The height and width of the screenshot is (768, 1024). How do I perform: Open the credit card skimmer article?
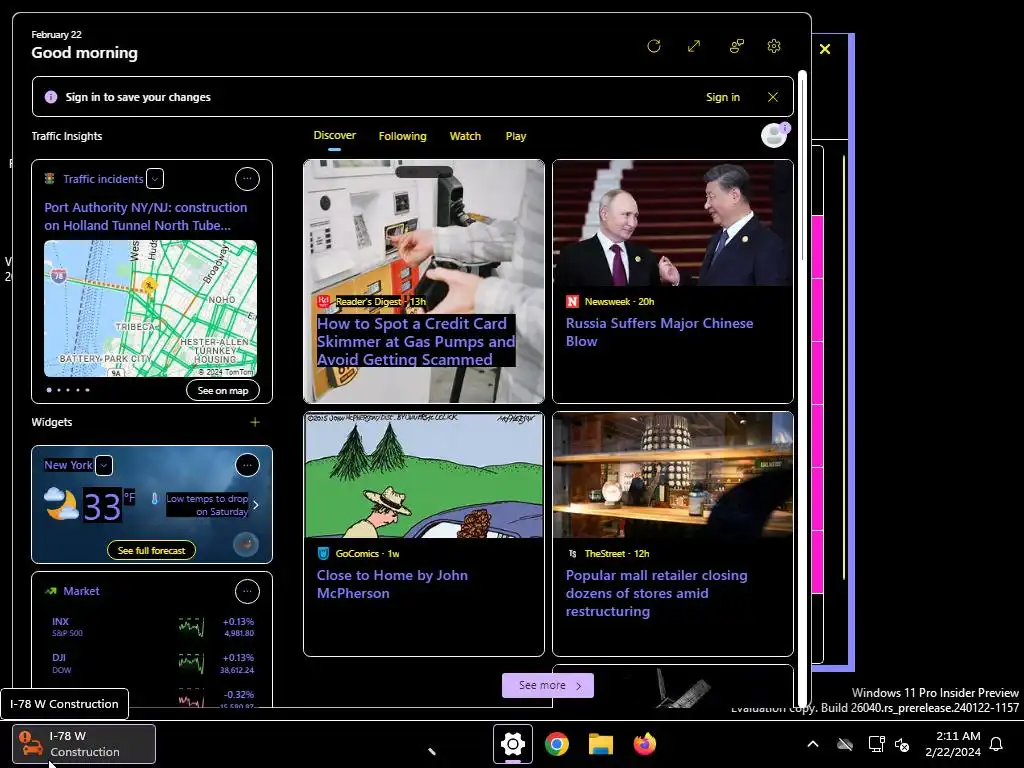point(415,342)
